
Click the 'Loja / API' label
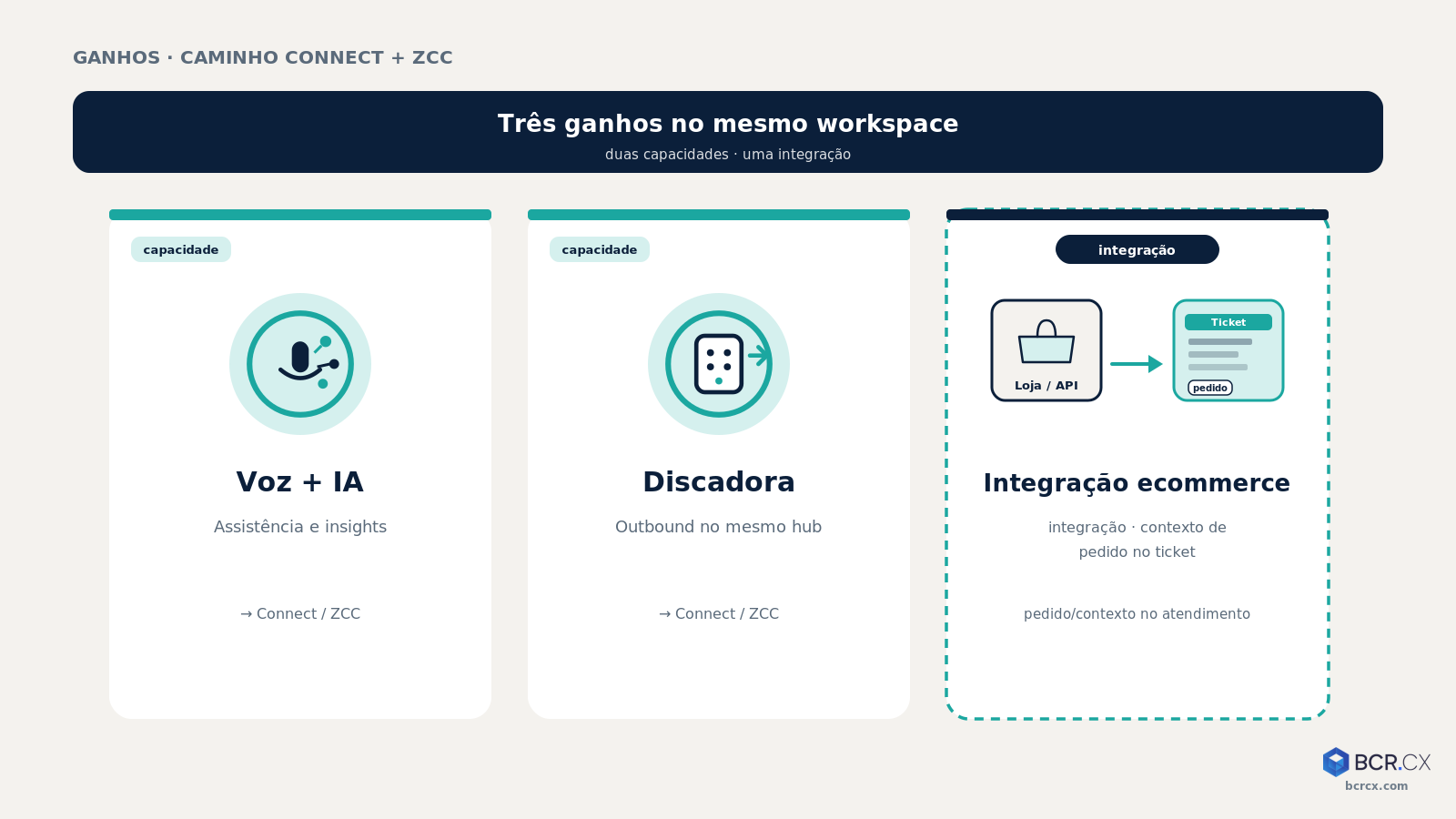pos(1046,386)
